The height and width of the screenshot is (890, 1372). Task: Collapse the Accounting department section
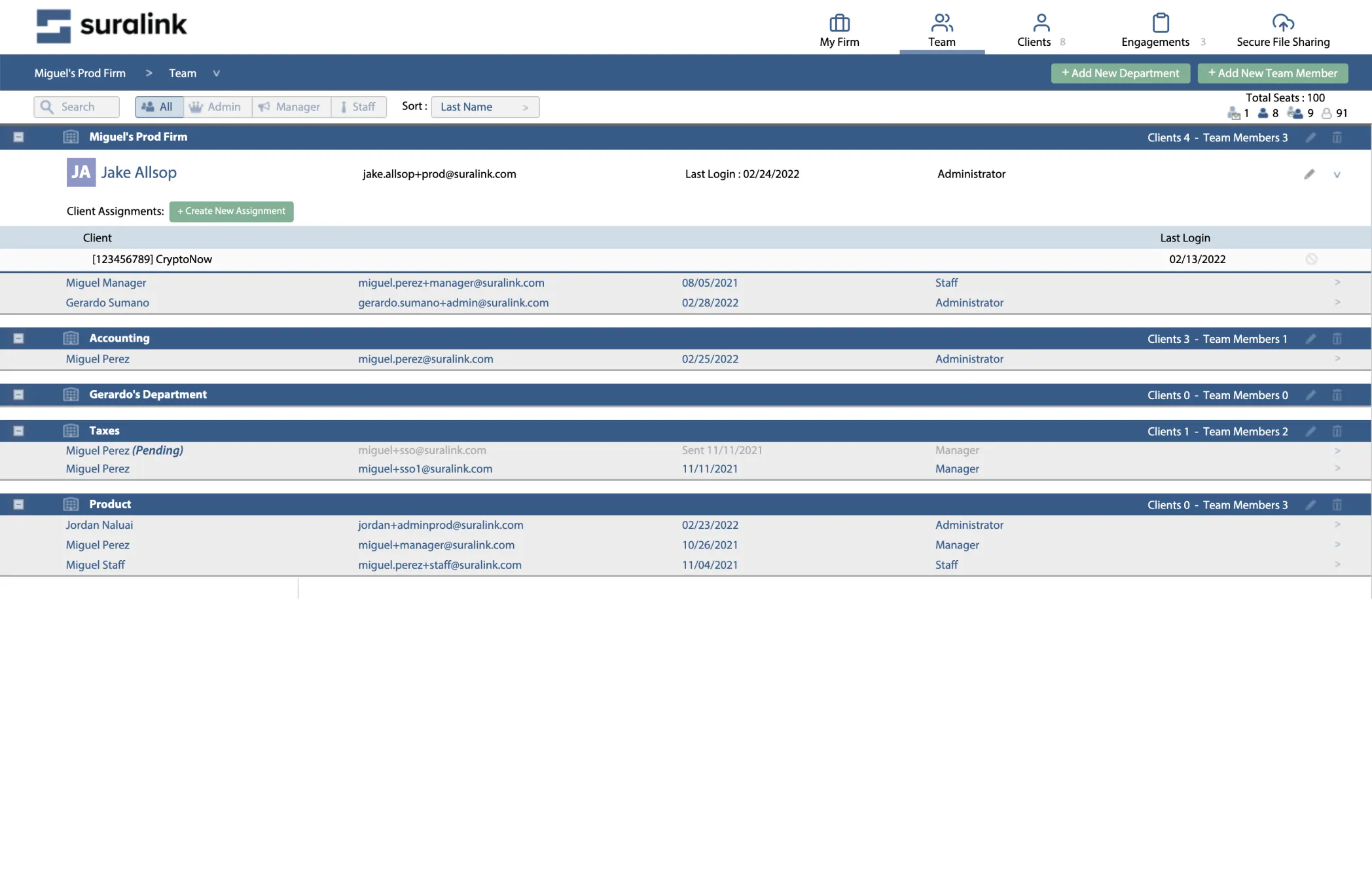point(18,338)
